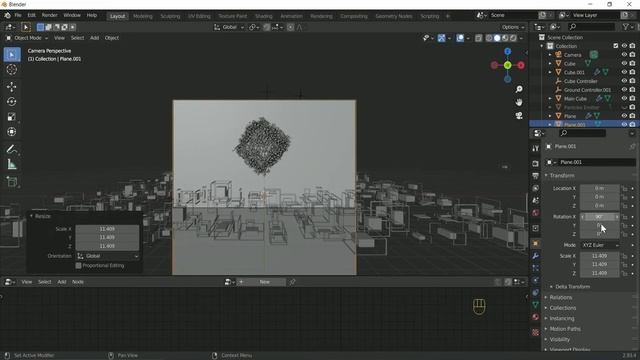The width and height of the screenshot is (640, 360).
Task: Open the Material properties tab
Action: pyautogui.click(x=536, y=317)
